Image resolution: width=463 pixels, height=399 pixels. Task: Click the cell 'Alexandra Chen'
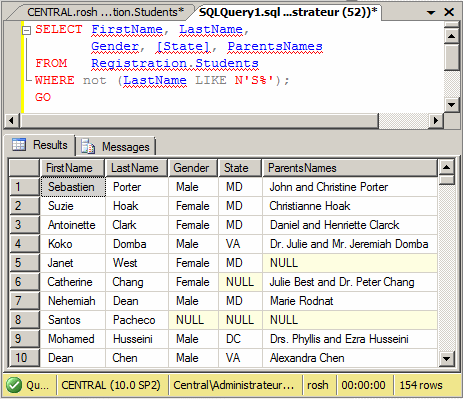(x=350, y=358)
